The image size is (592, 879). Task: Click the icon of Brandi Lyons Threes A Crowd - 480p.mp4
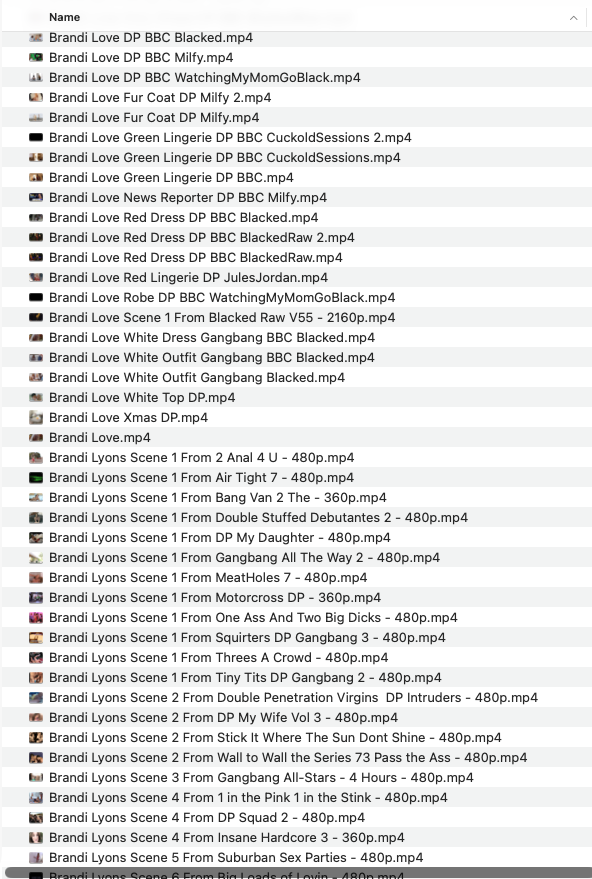tap(36, 658)
